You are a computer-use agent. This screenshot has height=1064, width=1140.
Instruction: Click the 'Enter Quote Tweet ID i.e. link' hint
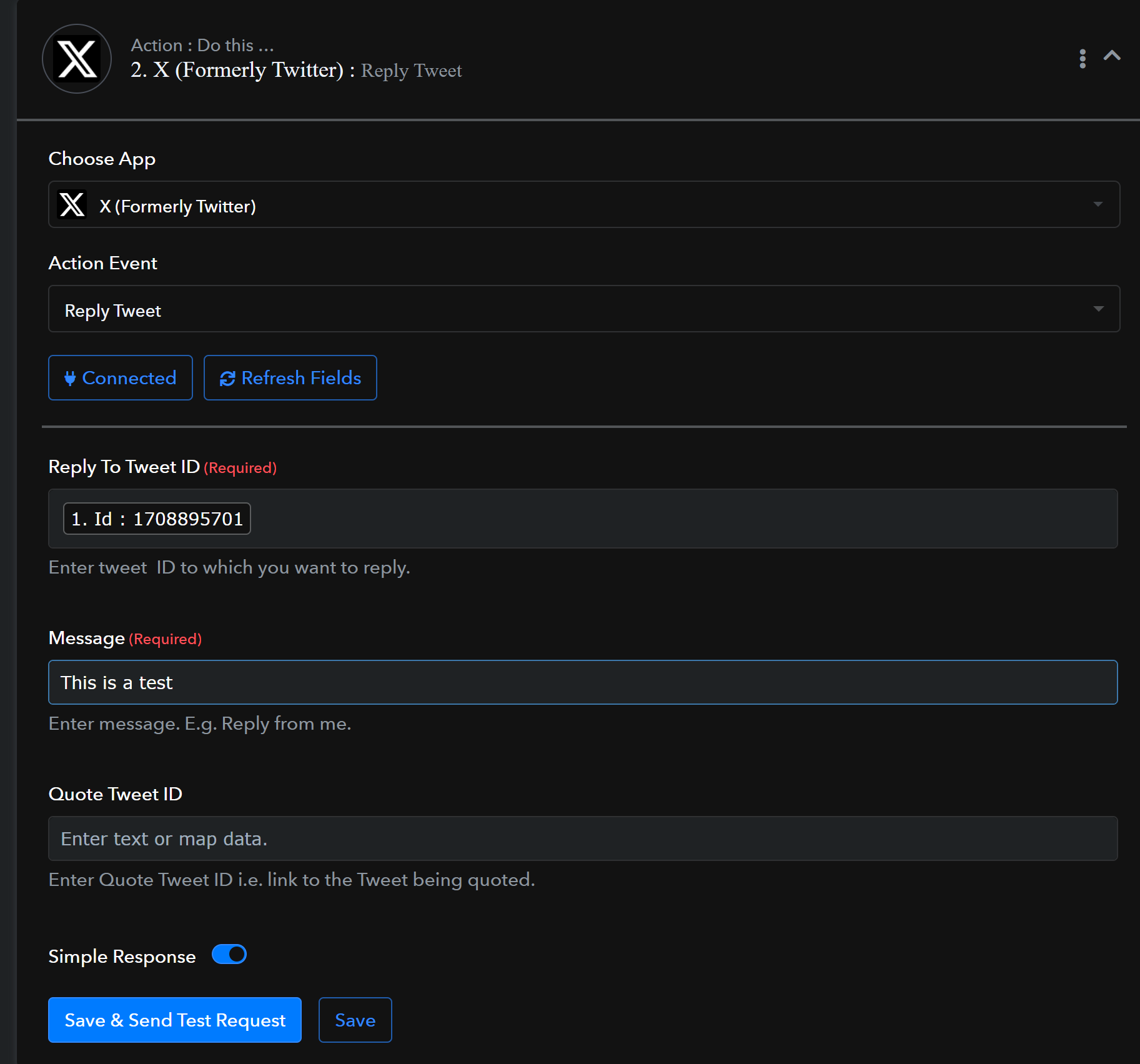(292, 880)
